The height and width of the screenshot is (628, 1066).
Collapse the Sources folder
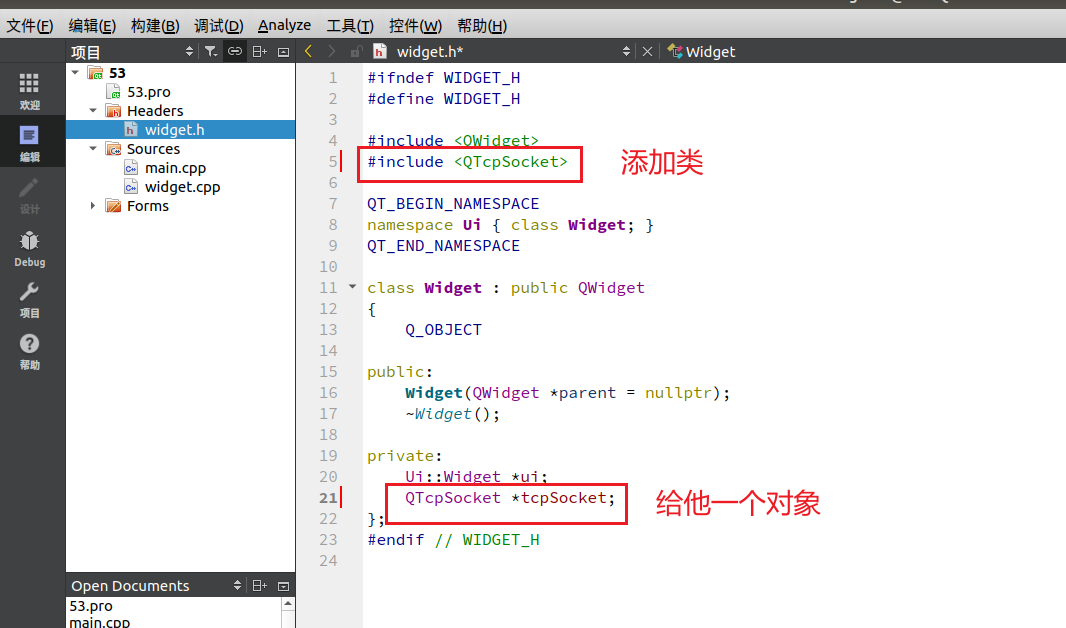pos(93,148)
